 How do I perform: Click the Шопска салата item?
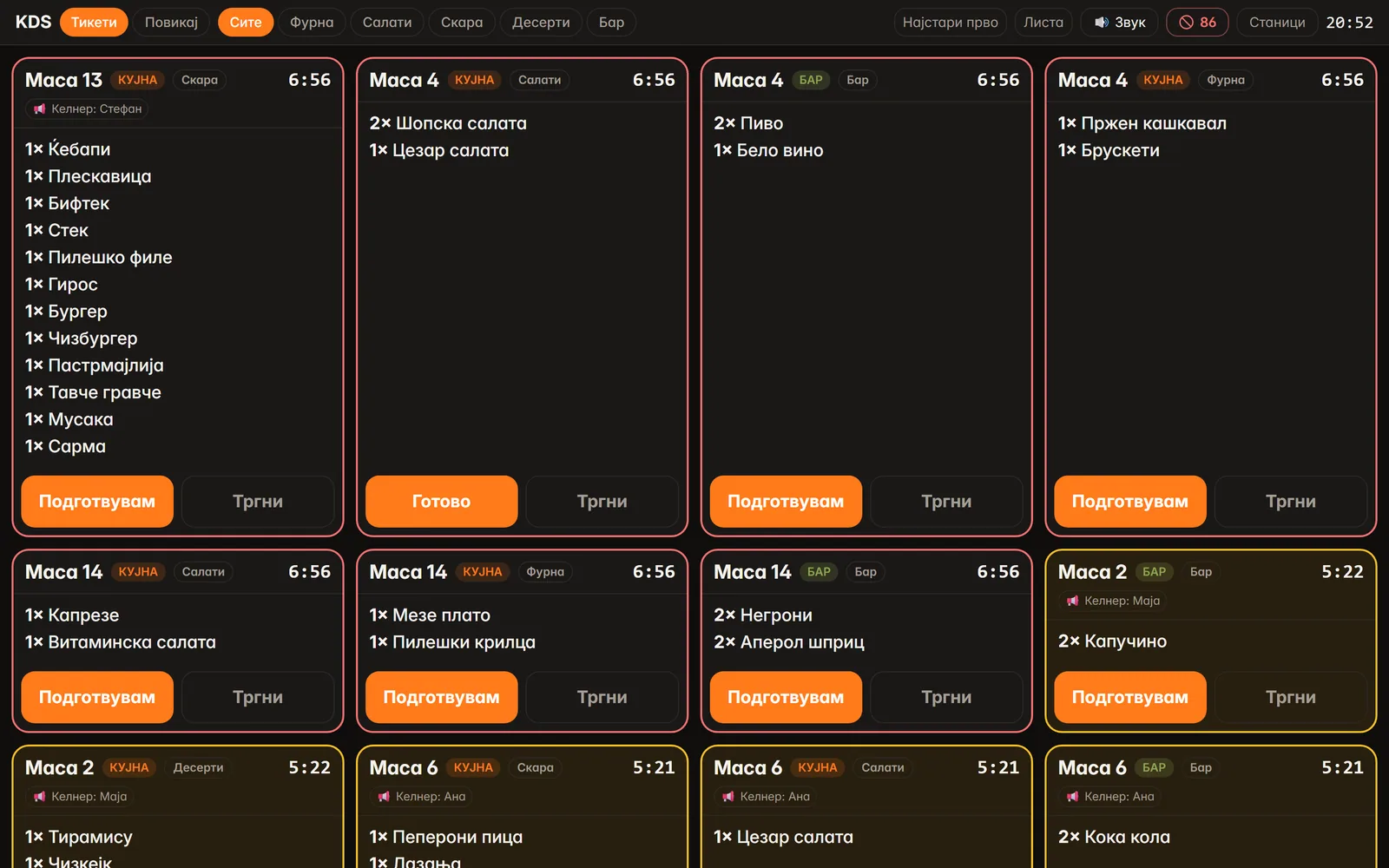point(448,123)
